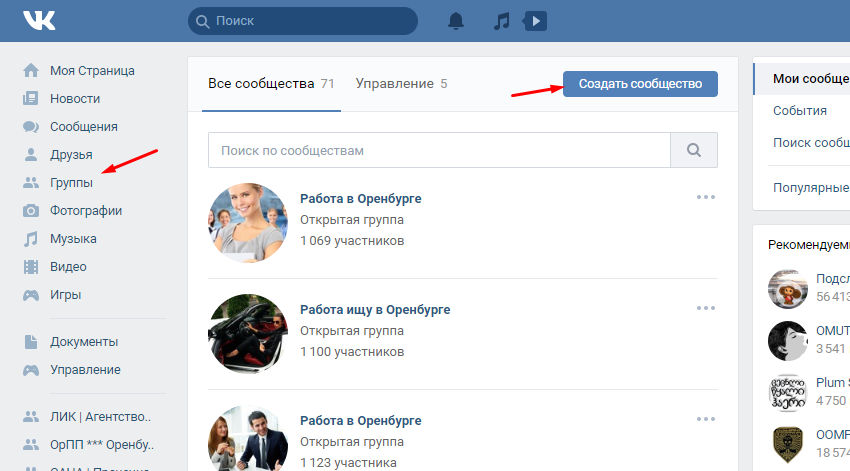Open Сообщения via its chat bubble icon
The width and height of the screenshot is (850, 471).
point(31,127)
